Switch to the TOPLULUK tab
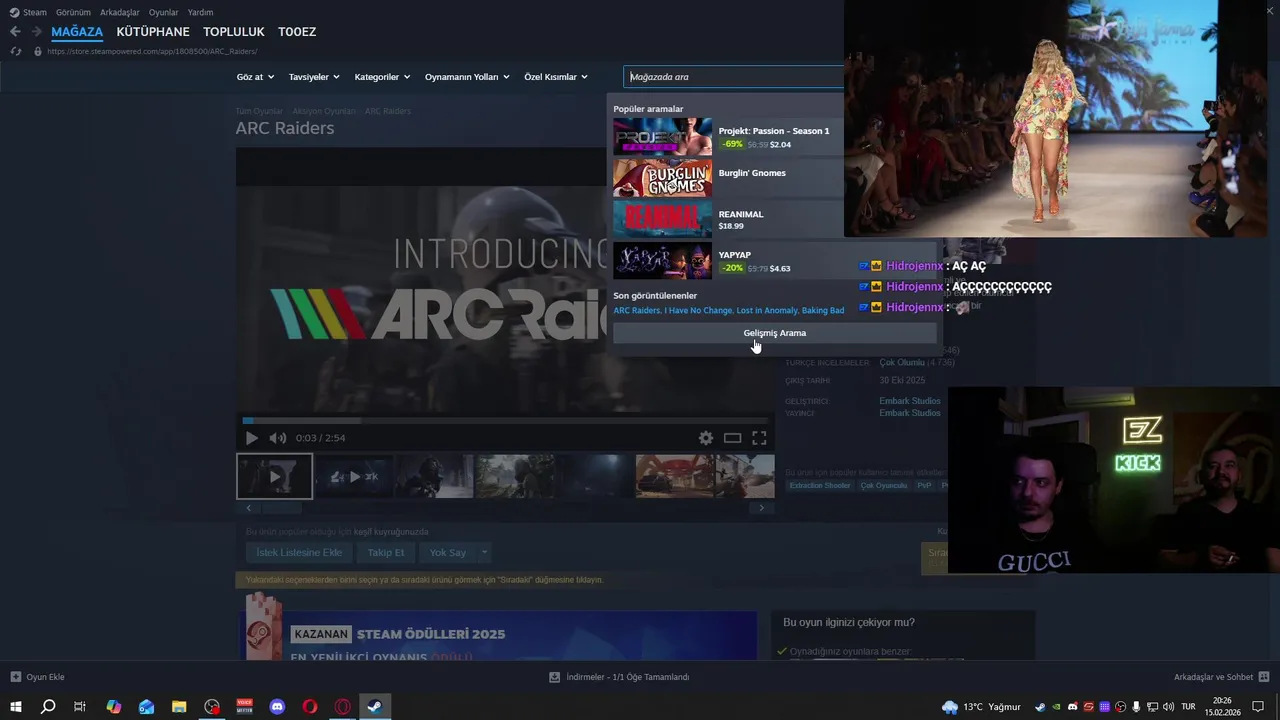Viewport: 1280px width, 720px height. (x=234, y=32)
